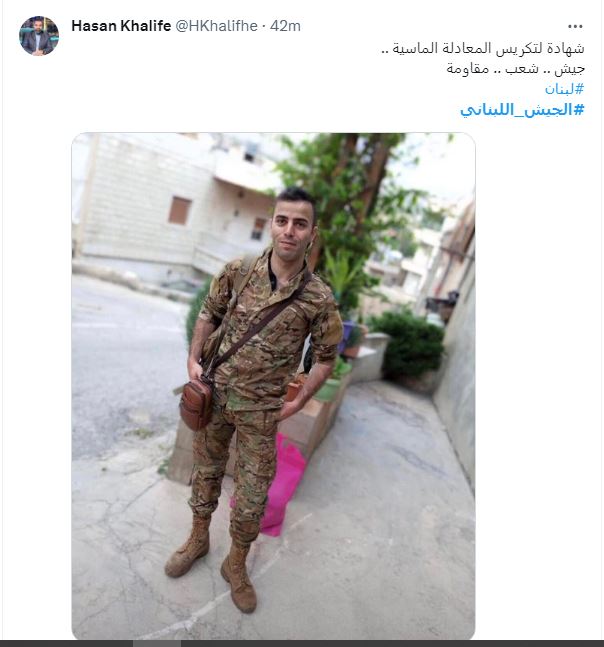Screen dimensions: 604x647
Task: Open the three-dot more options menu
Action: (575, 26)
